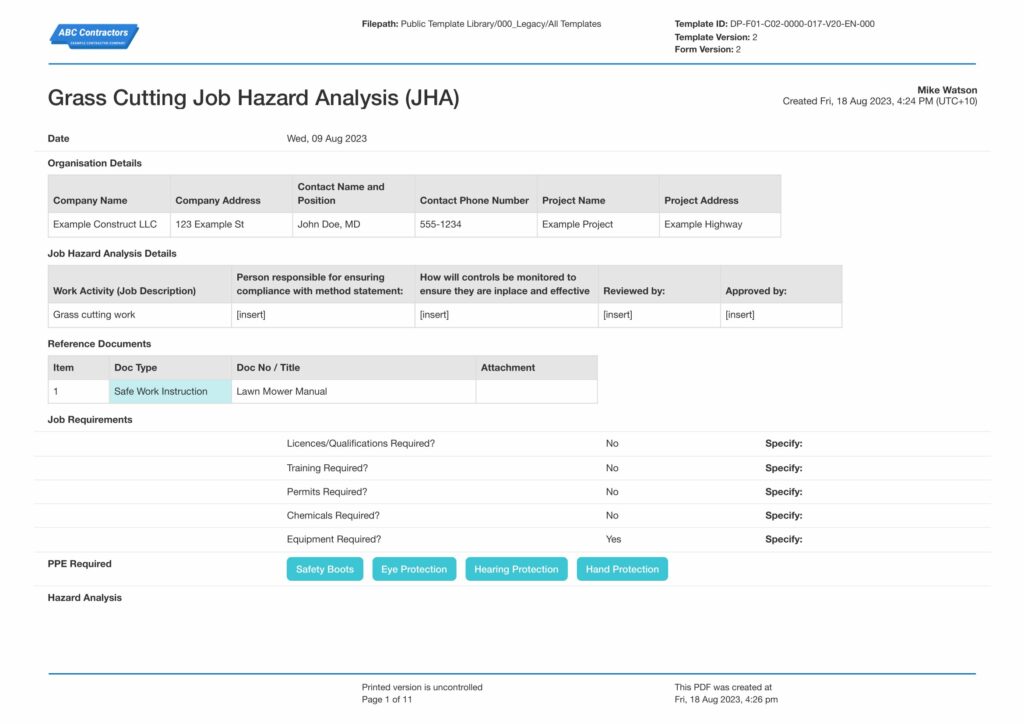Click the ABC Contractors logo
This screenshot has width=1024, height=724.
pos(94,36)
